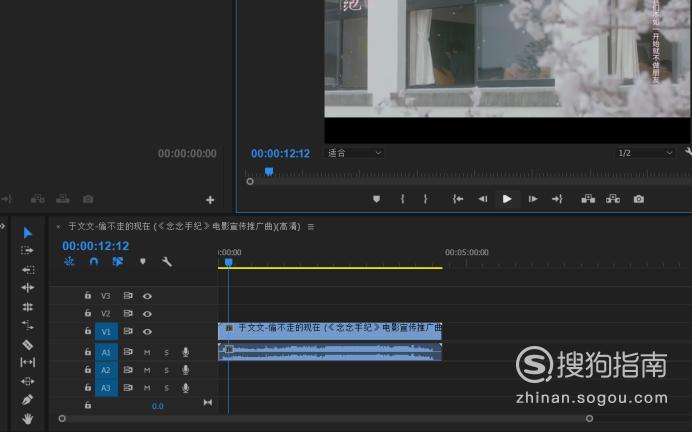The height and width of the screenshot is (432, 692).
Task: Enable voice-over record on A1
Action: coord(186,352)
